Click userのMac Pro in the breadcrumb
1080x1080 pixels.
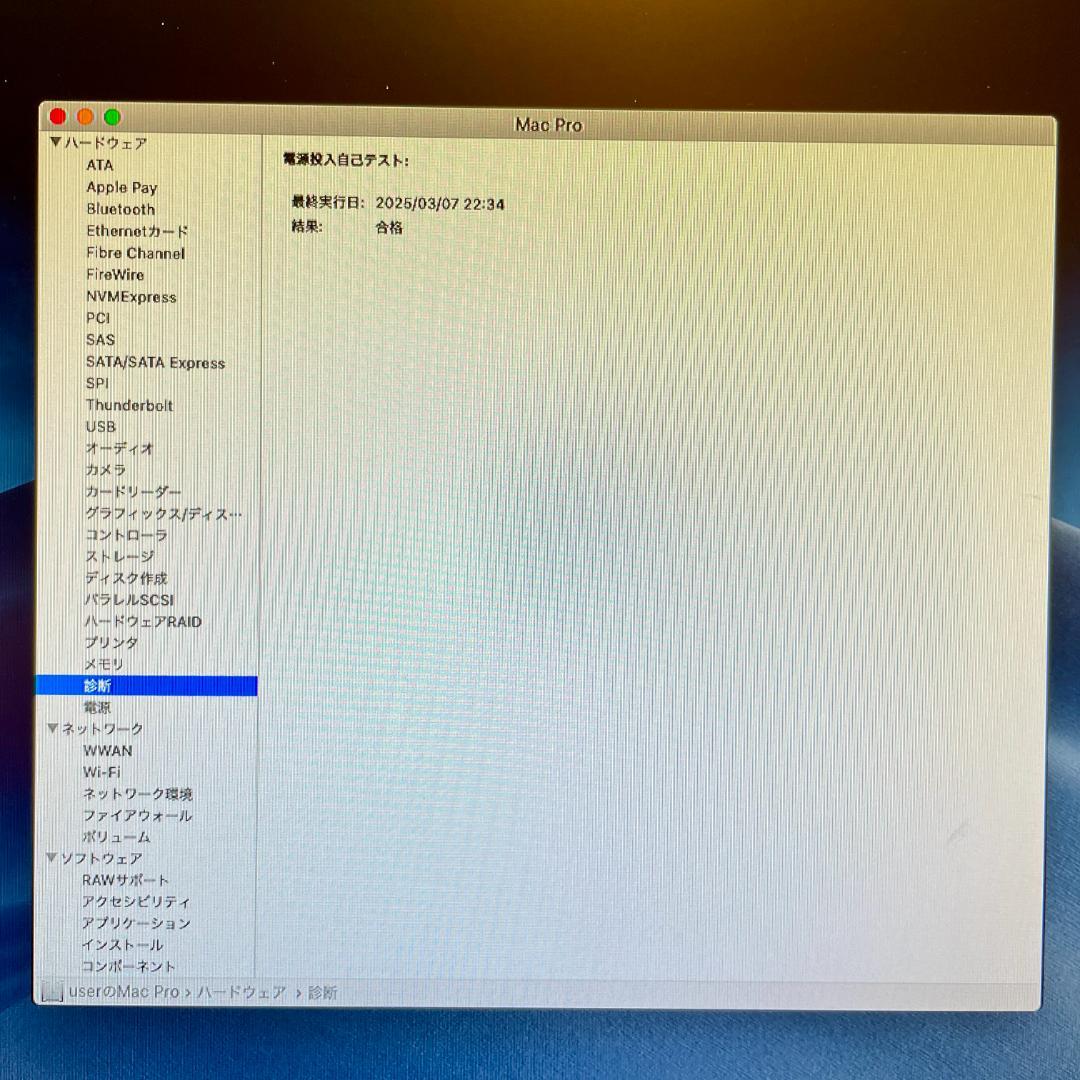[120, 991]
